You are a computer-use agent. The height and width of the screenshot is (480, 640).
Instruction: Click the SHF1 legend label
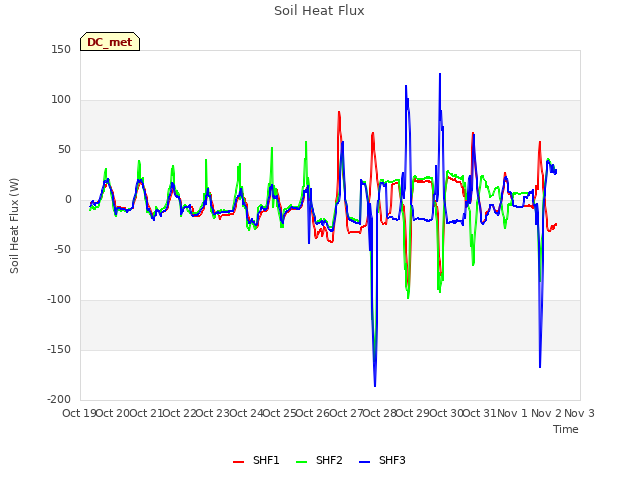(266, 460)
